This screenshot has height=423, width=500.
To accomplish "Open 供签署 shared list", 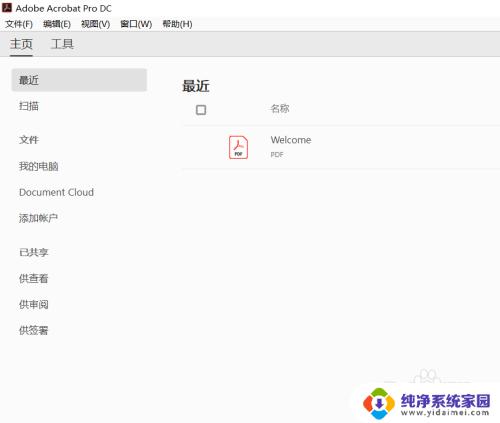I will coord(34,330).
